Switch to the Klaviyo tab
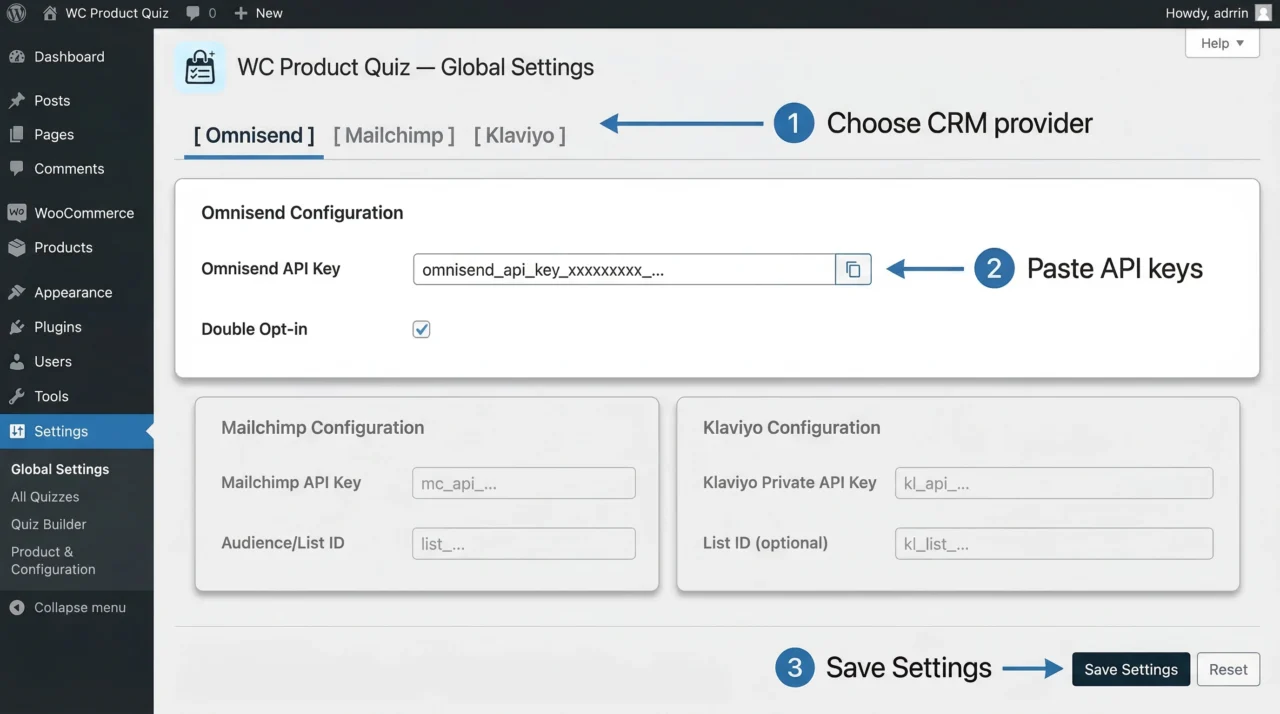1280x714 pixels. (x=520, y=135)
